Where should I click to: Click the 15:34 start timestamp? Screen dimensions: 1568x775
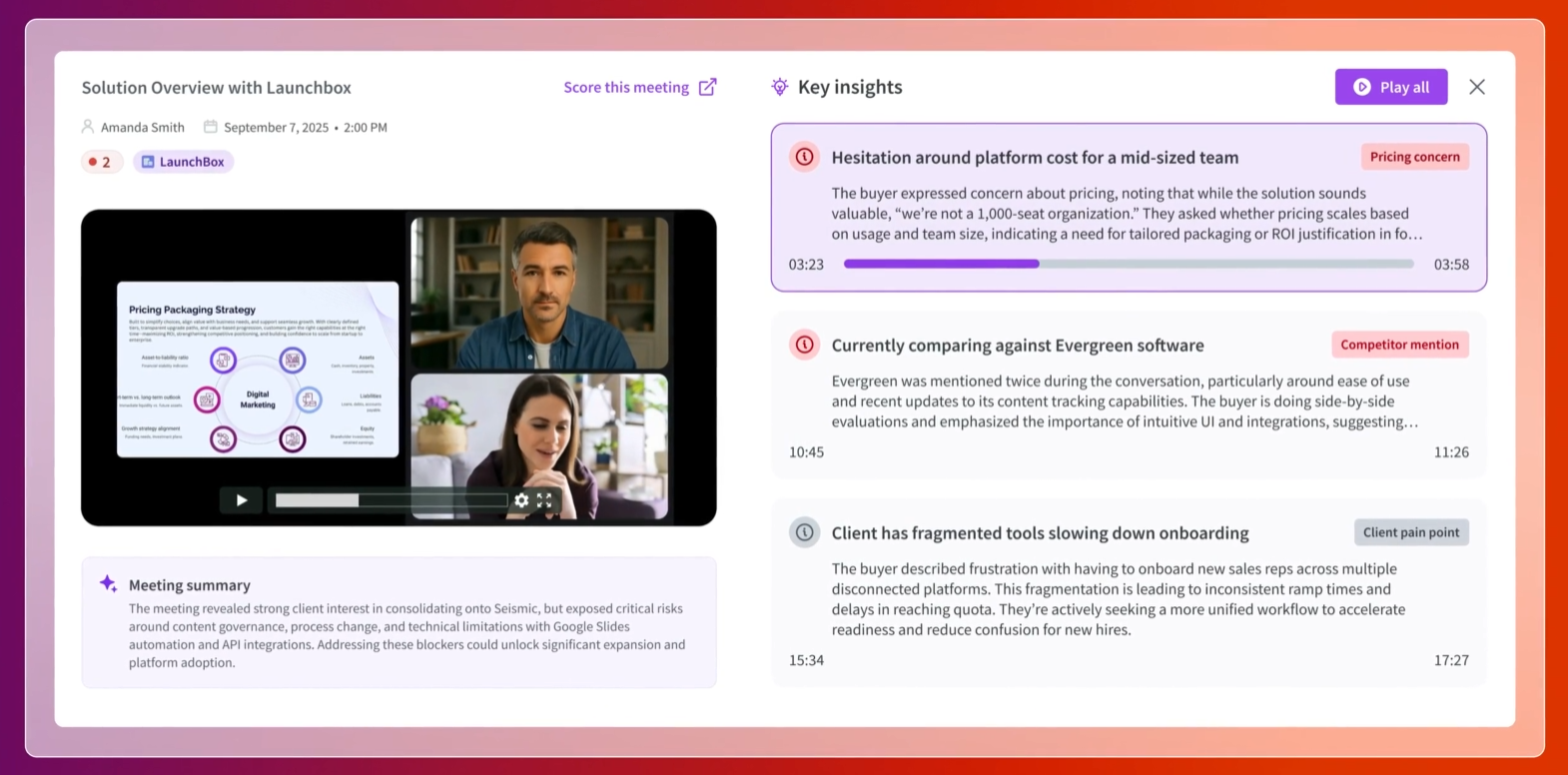click(806, 660)
